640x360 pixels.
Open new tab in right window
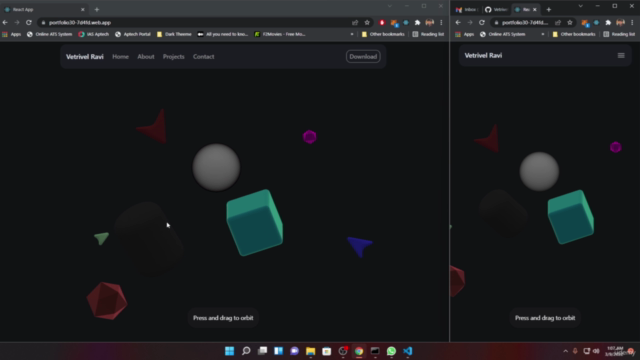tap(549, 9)
